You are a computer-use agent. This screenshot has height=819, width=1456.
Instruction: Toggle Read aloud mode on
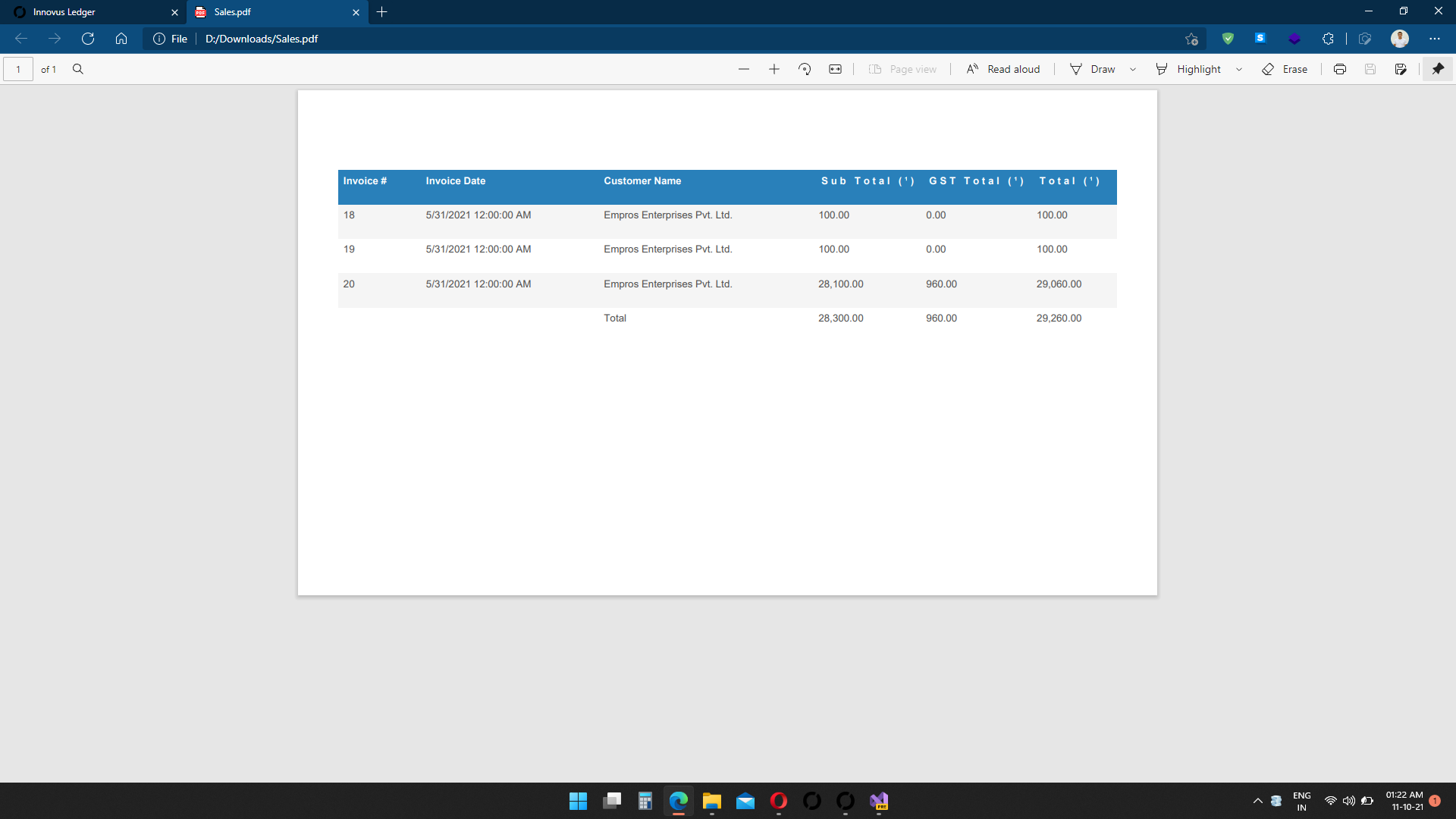pyautogui.click(x=1003, y=69)
